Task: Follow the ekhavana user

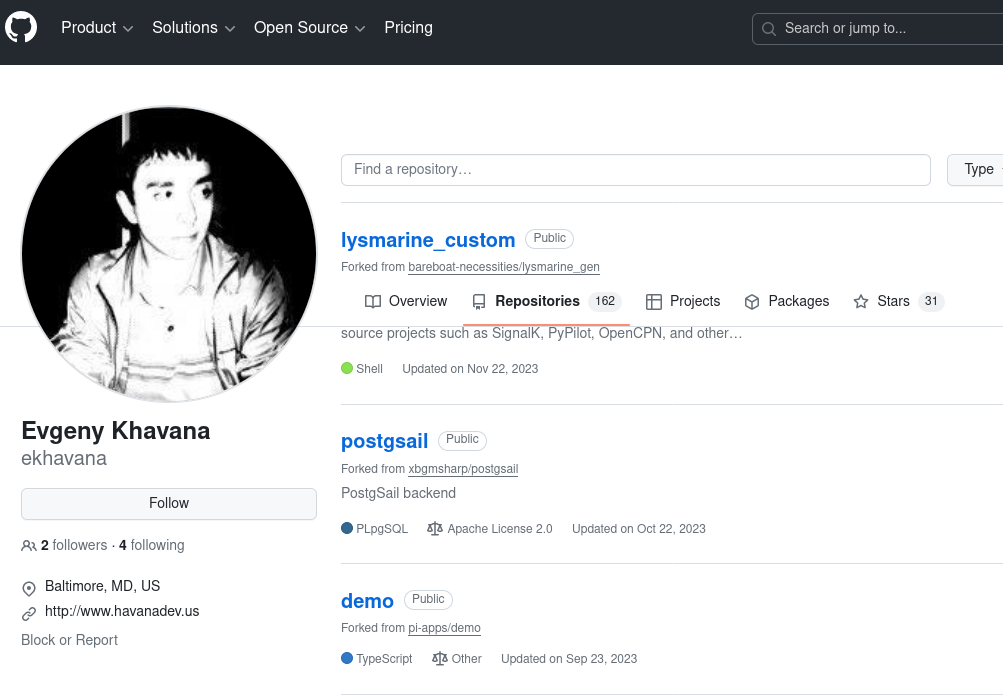Action: (x=169, y=504)
